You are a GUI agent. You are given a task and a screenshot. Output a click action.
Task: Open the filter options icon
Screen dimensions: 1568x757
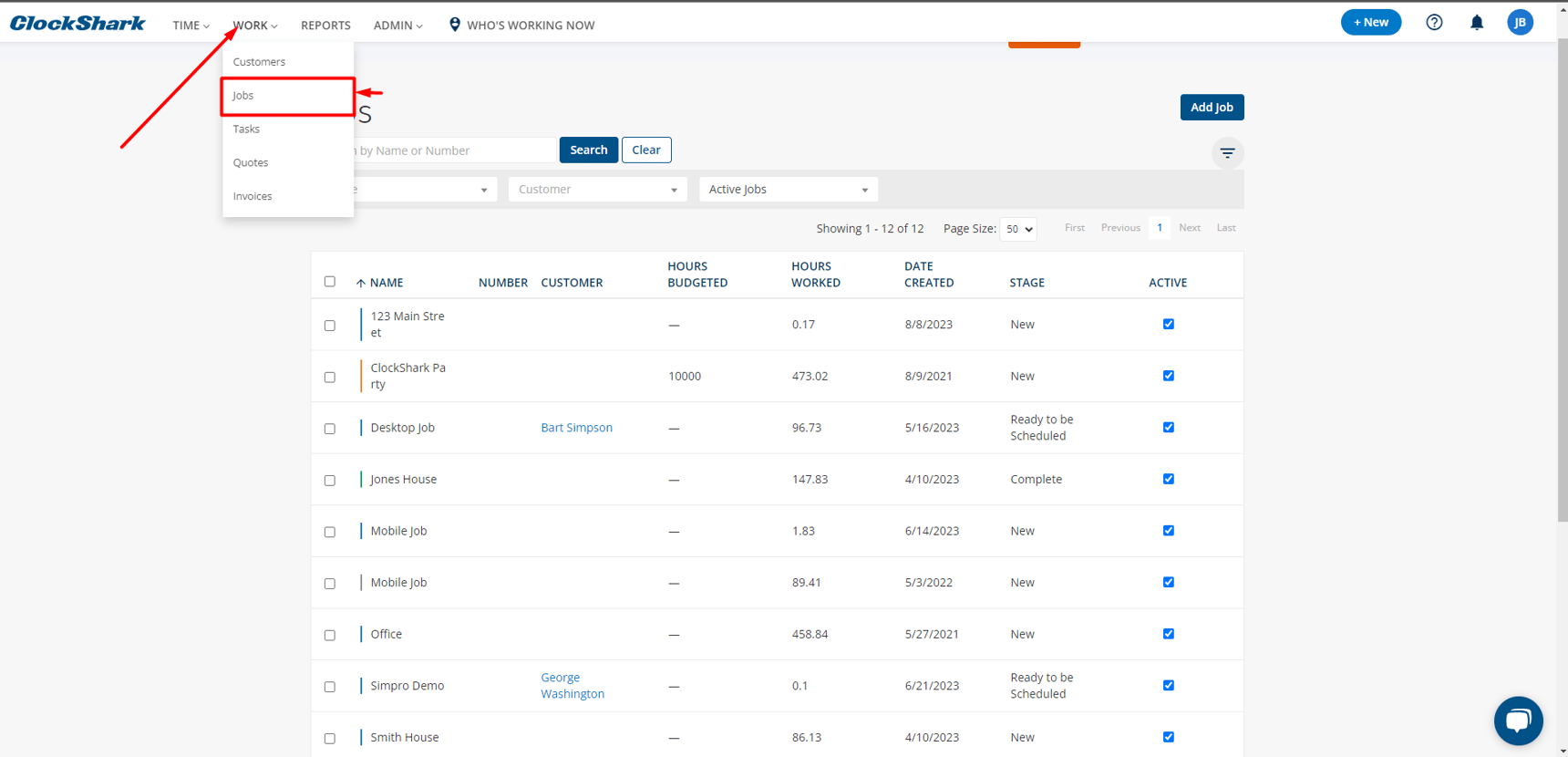(x=1227, y=153)
